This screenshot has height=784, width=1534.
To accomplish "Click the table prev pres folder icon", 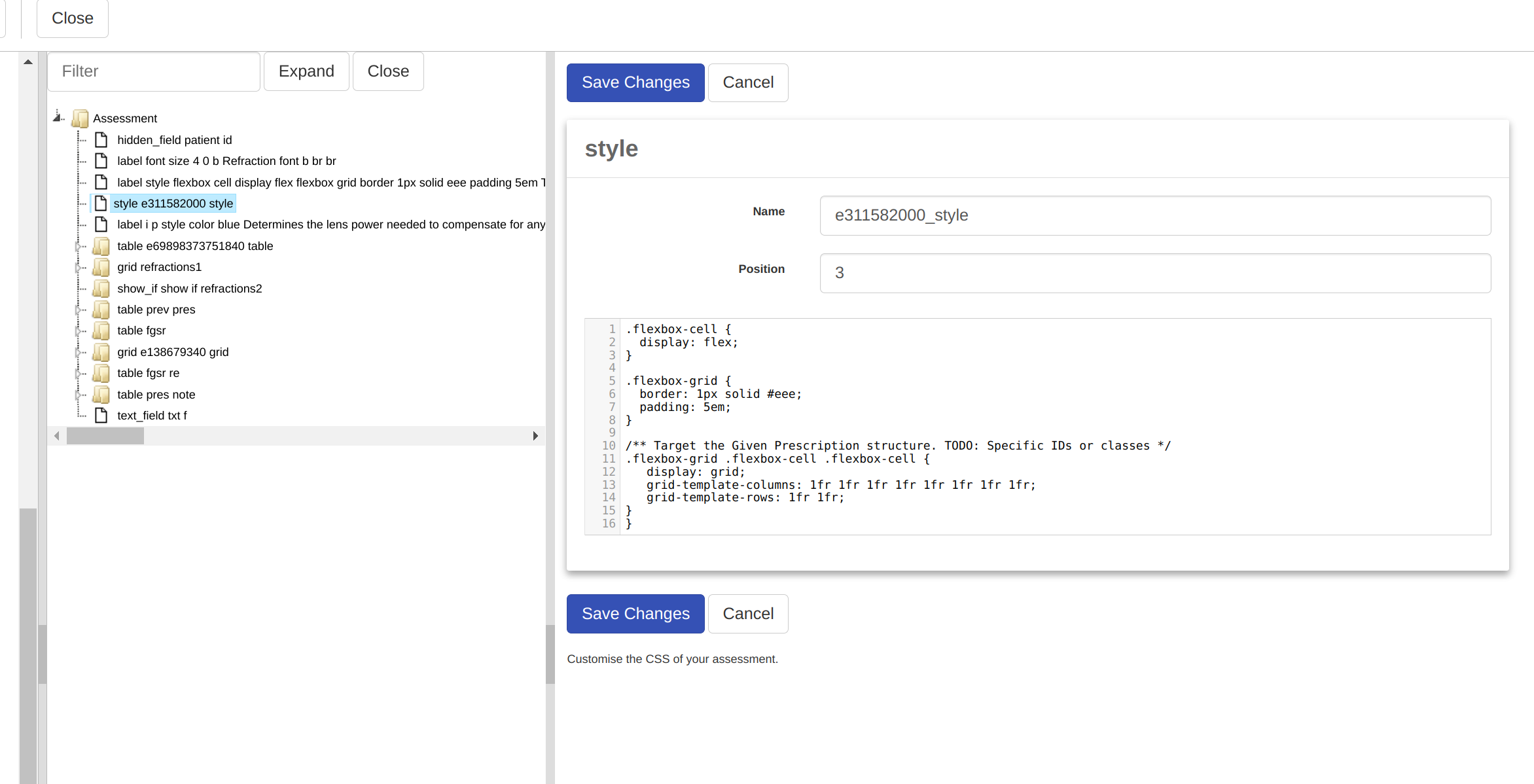I will pos(101,310).
